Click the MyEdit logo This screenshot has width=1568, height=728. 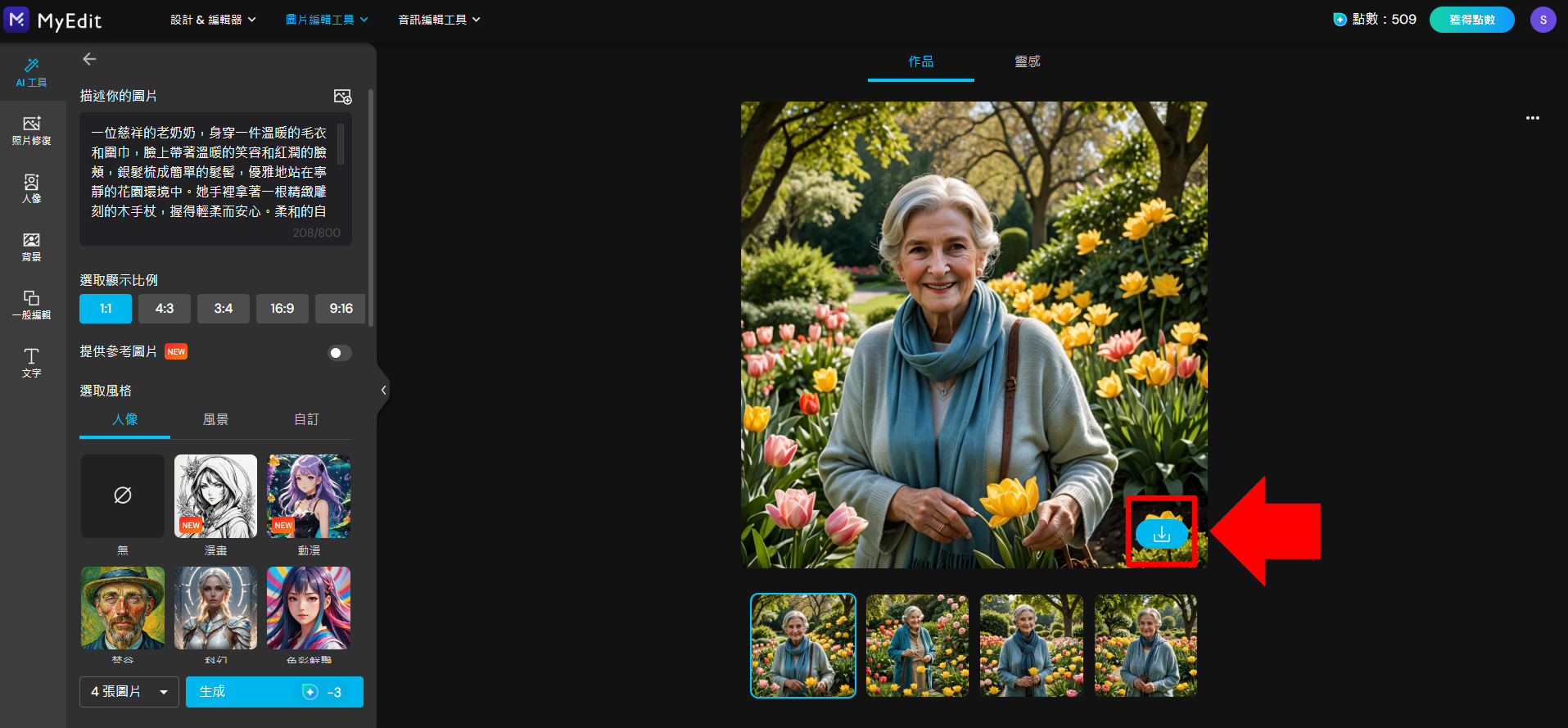pyautogui.click(x=53, y=20)
